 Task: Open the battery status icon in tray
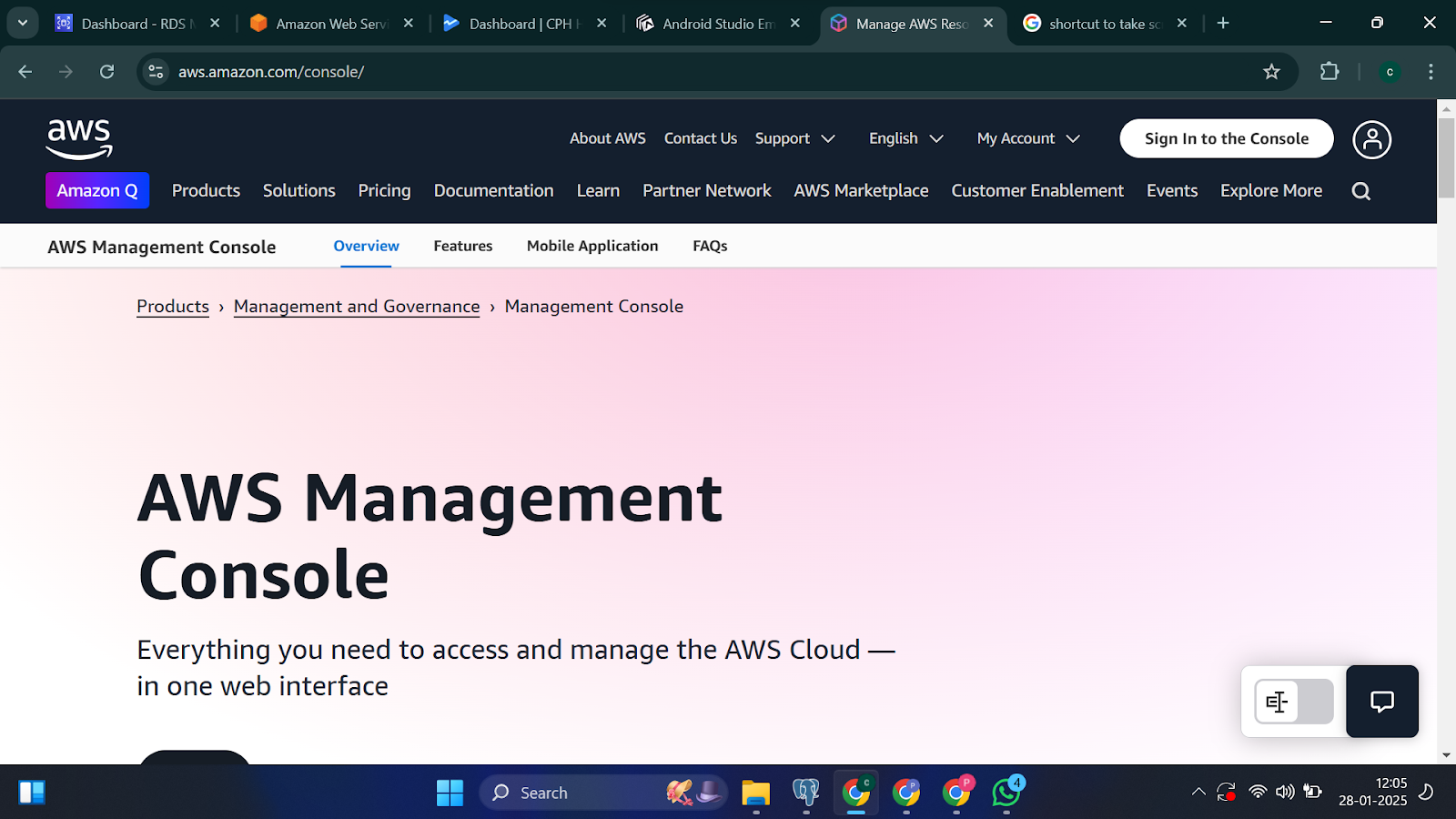tap(1312, 792)
